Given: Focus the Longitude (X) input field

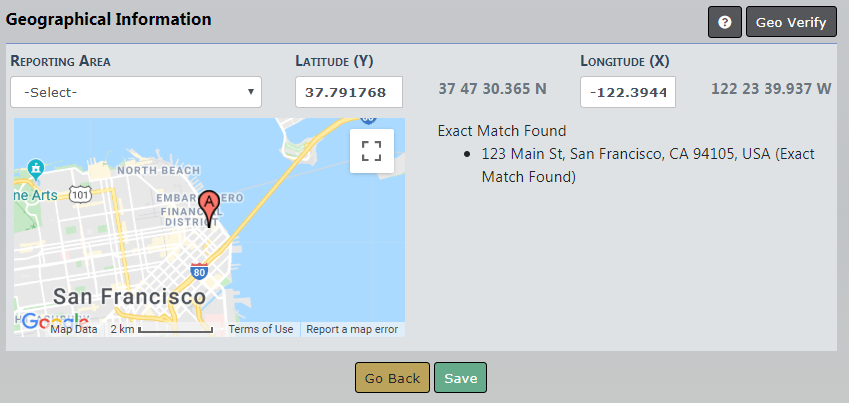Looking at the screenshot, I should pos(628,92).
